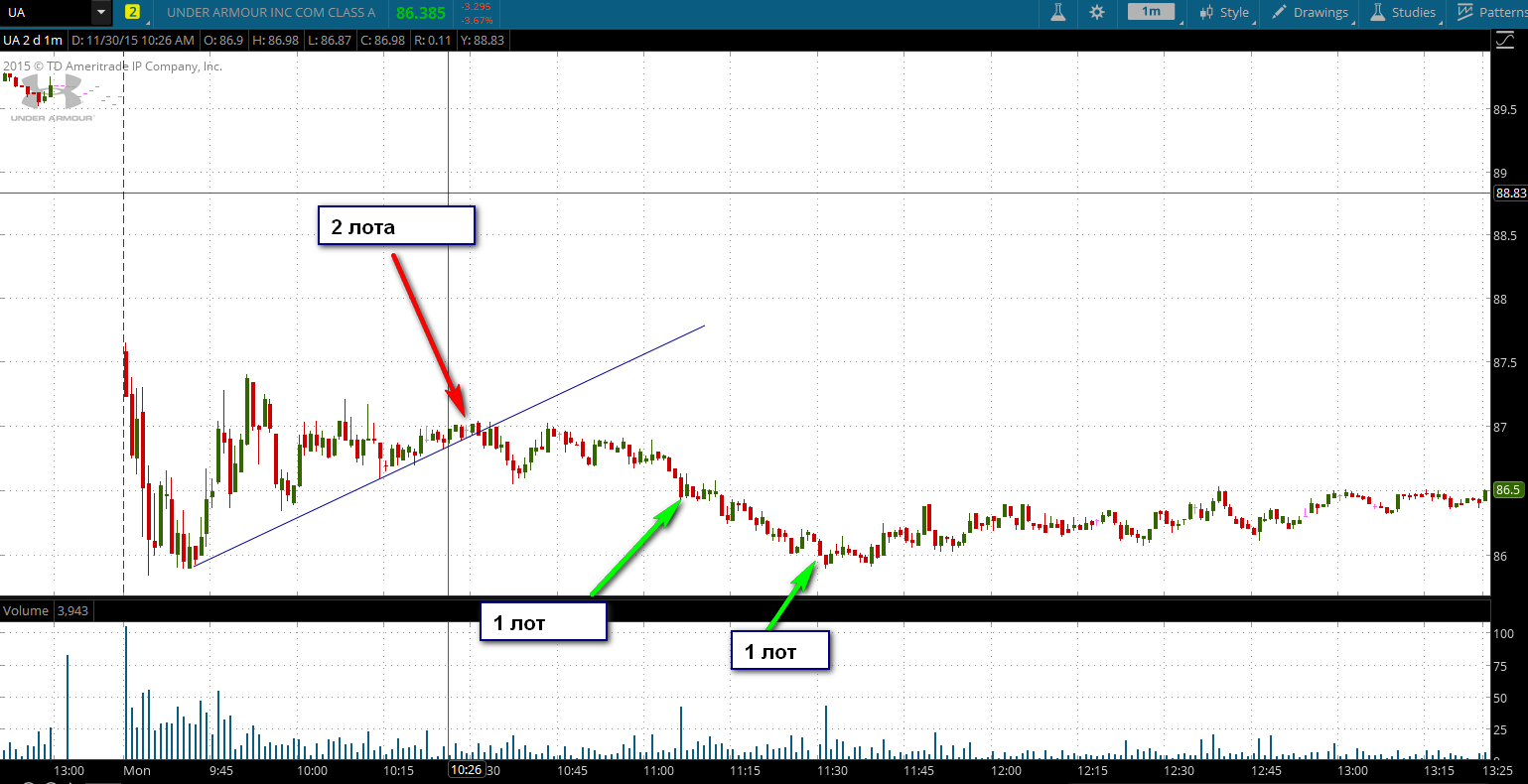Click the close value 'C: 86.98'
Screen dimensions: 1528x784
(x=383, y=41)
